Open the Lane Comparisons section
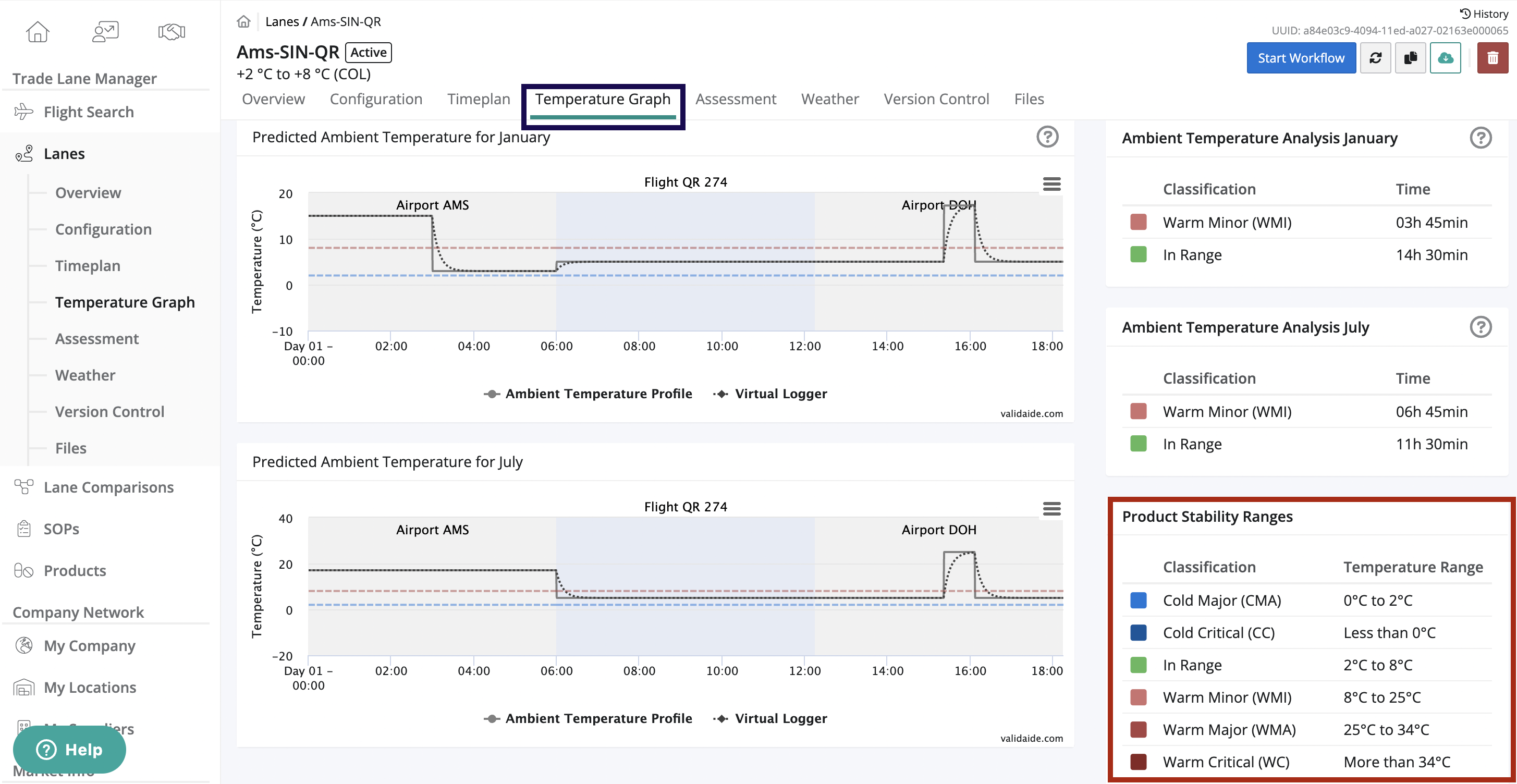This screenshot has height=784, width=1517. 108,487
